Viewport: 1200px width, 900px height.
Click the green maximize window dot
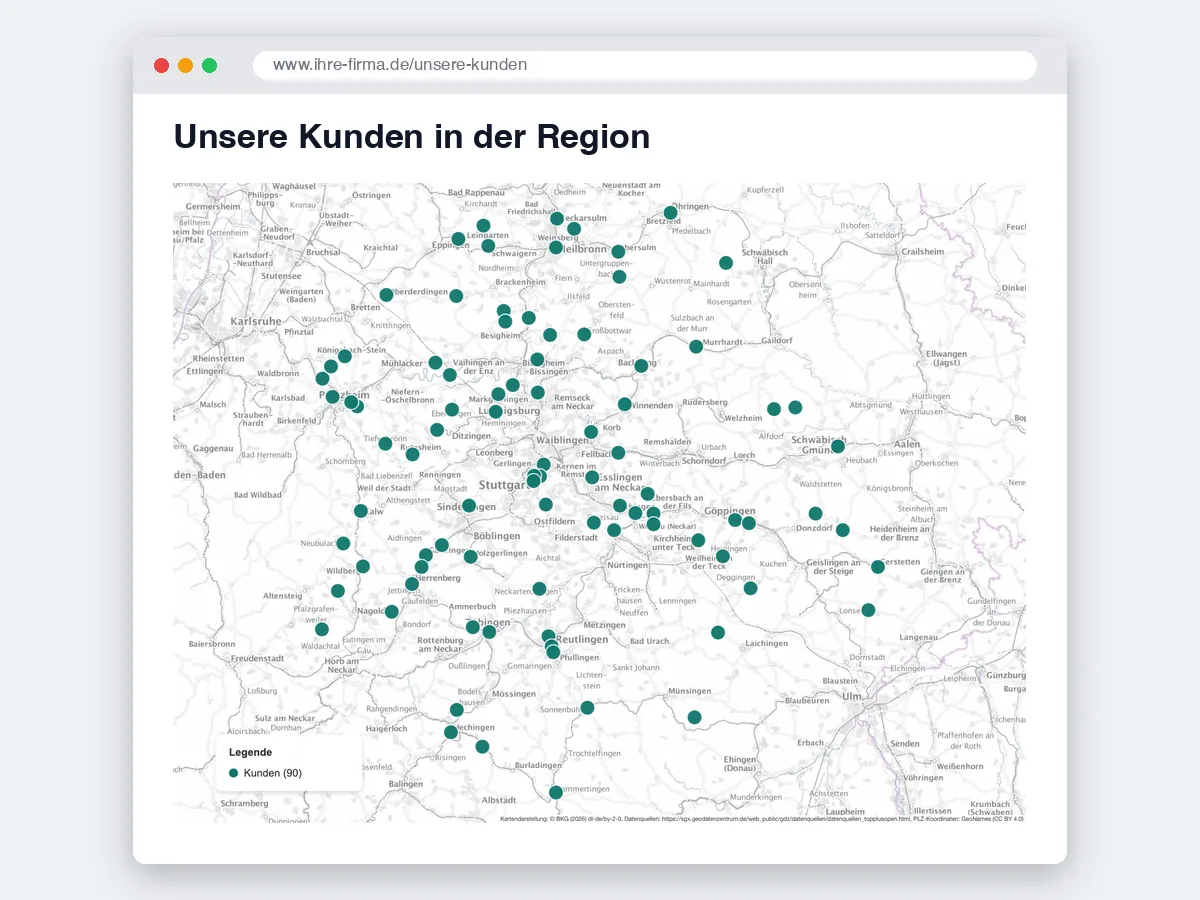pyautogui.click(x=209, y=65)
